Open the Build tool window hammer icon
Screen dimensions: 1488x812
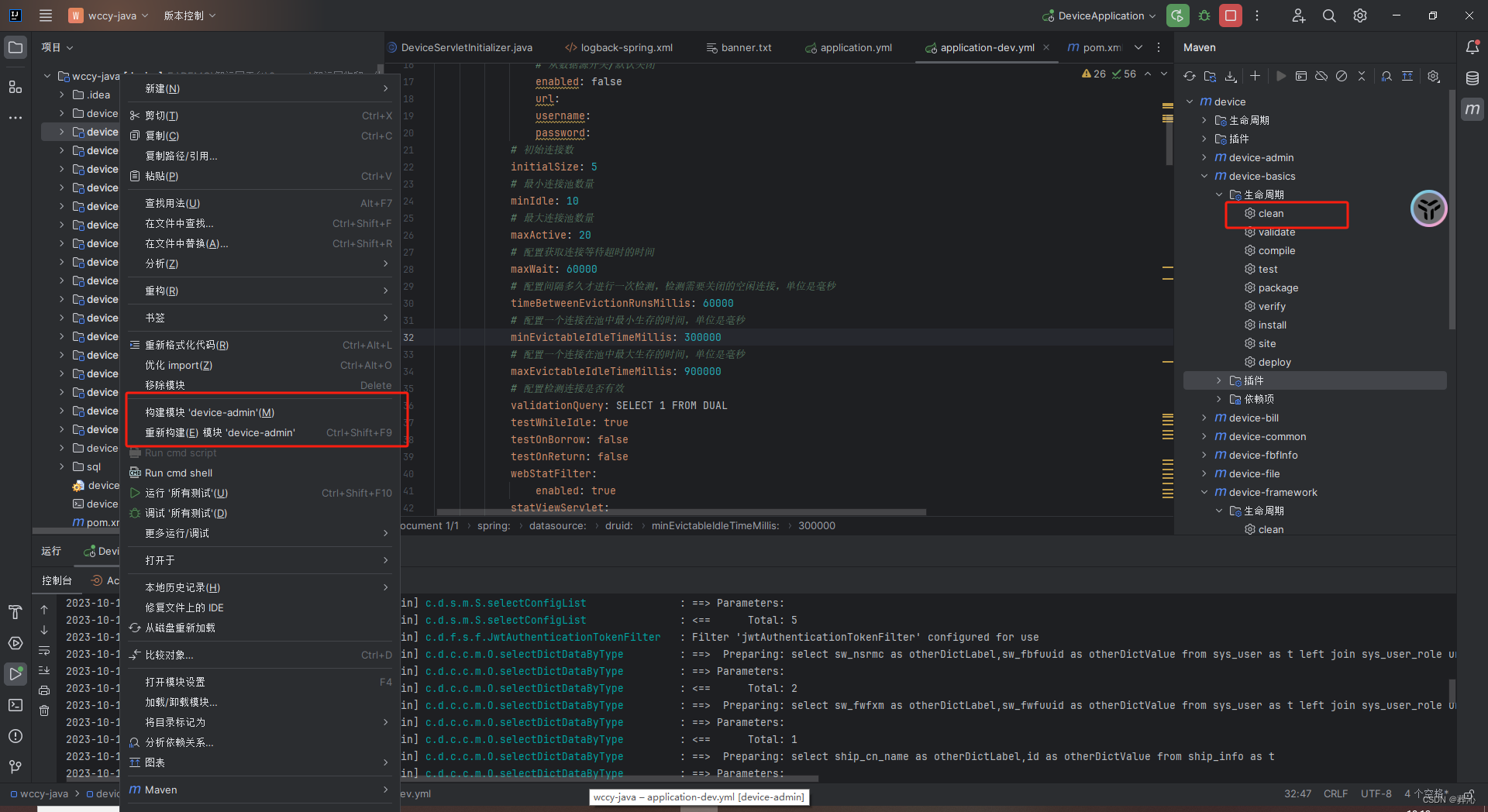coord(15,612)
